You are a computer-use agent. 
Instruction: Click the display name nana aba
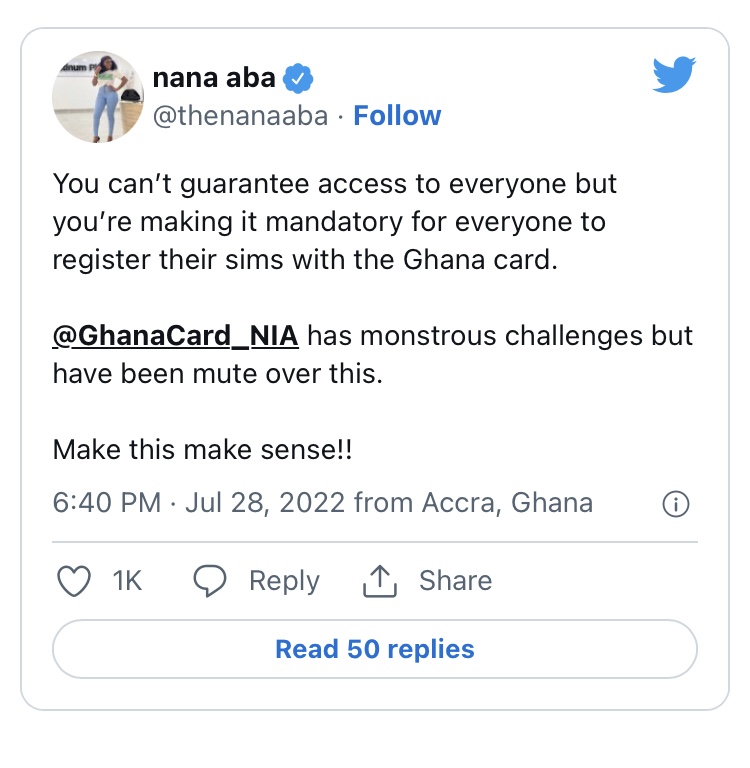tap(213, 77)
